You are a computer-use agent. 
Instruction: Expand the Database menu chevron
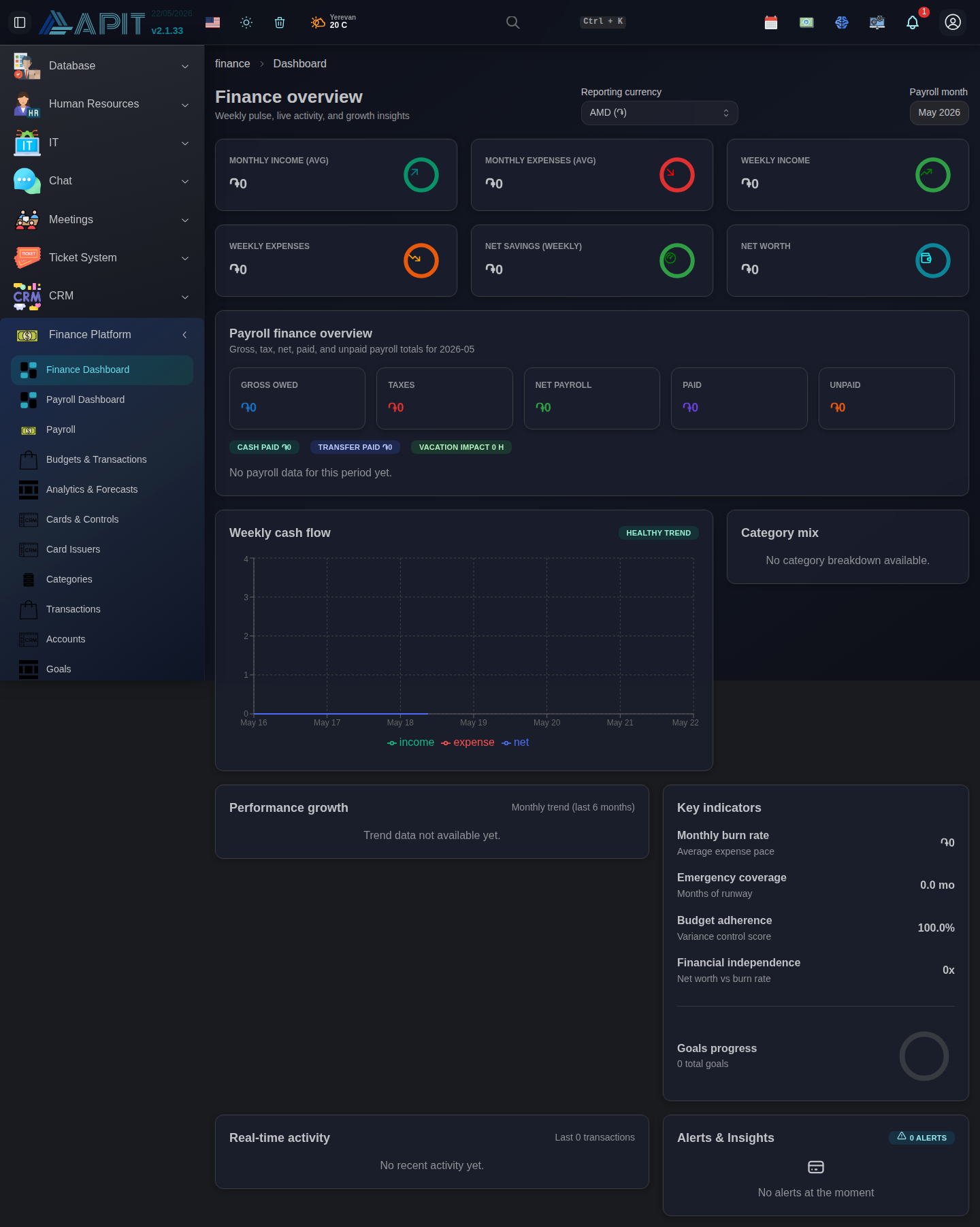185,67
